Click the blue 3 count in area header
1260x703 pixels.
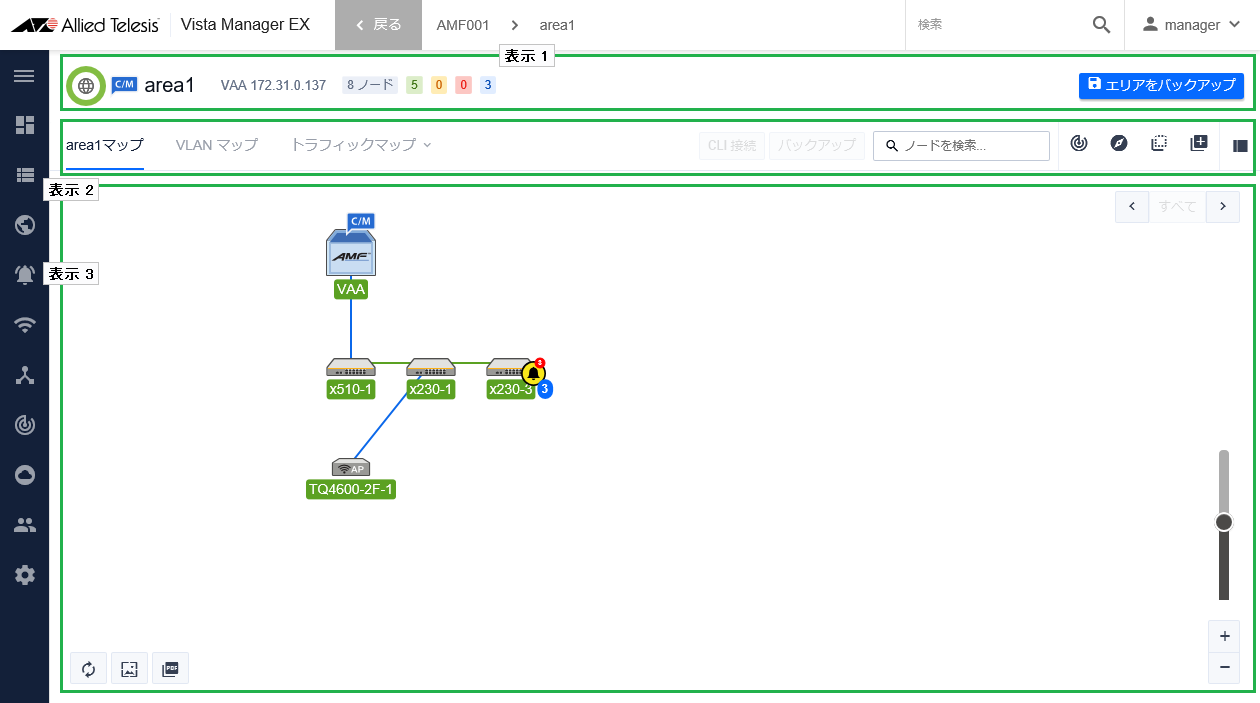488,85
